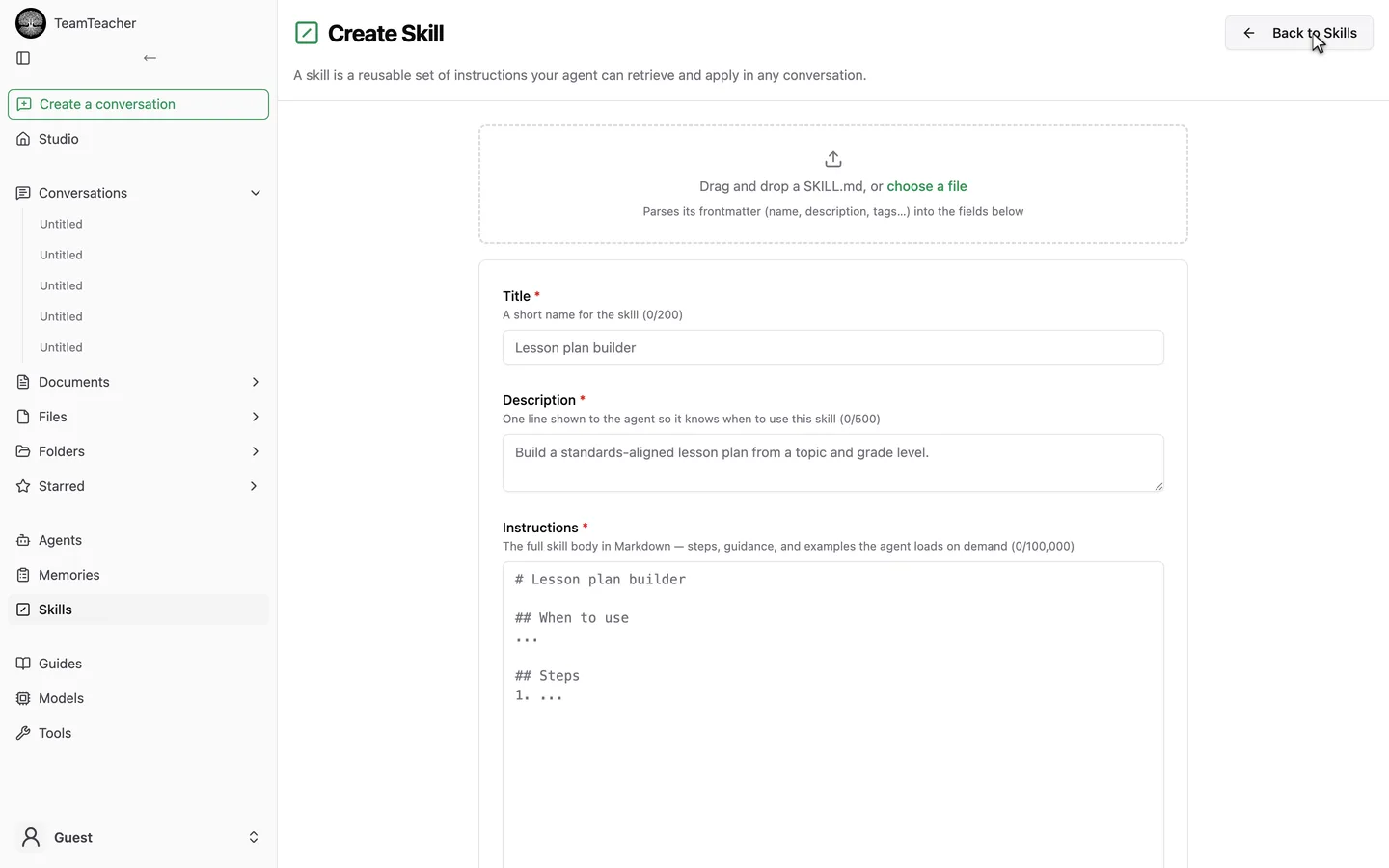Click the Folders label in sidebar
The image size is (1389, 868).
62,451
